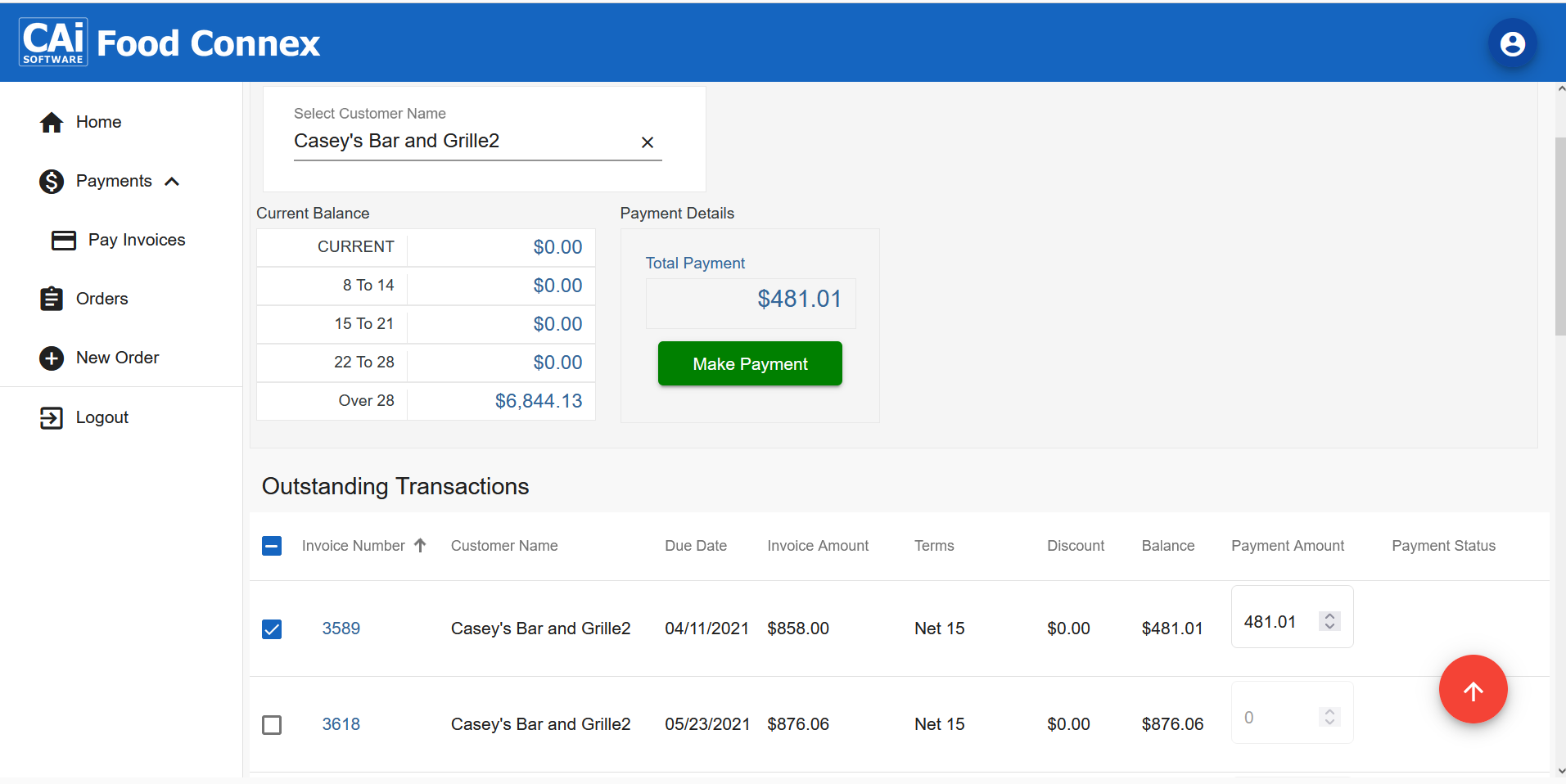Sort by Invoice Number column arrow
This screenshot has width=1566, height=784.
coord(420,545)
